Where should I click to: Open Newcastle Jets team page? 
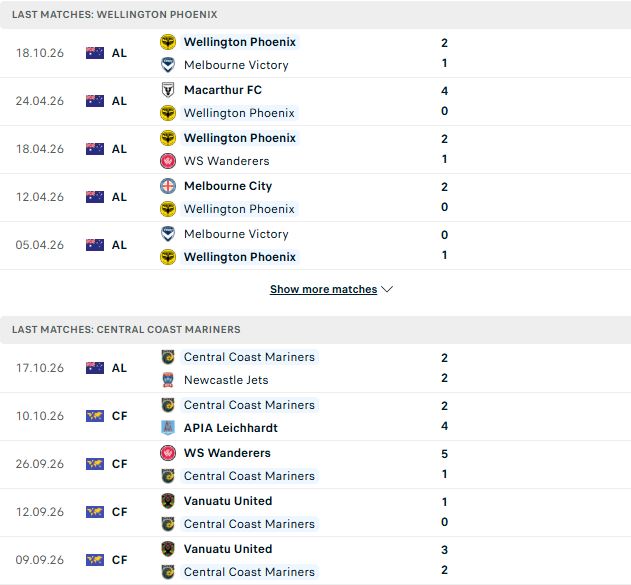[x=226, y=380]
